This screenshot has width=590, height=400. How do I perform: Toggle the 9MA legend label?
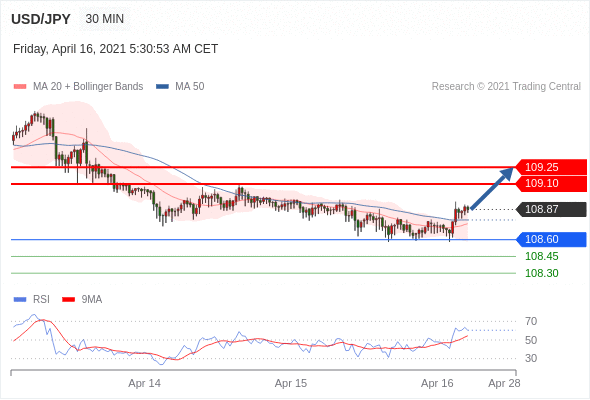point(92,300)
